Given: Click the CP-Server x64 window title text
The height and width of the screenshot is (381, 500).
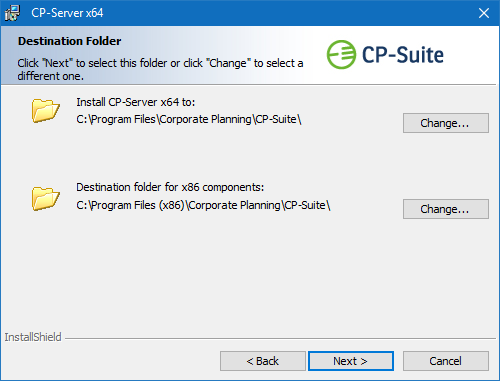Looking at the screenshot, I should (67, 13).
